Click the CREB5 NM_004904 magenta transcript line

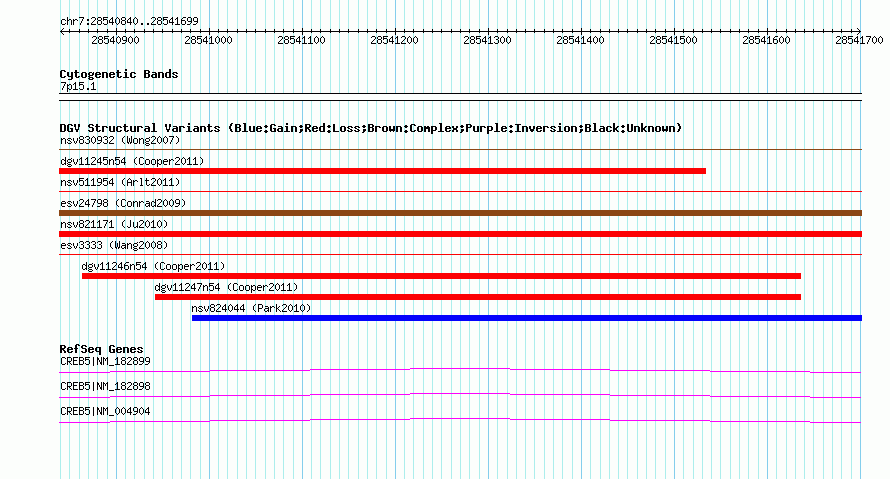tap(460, 421)
